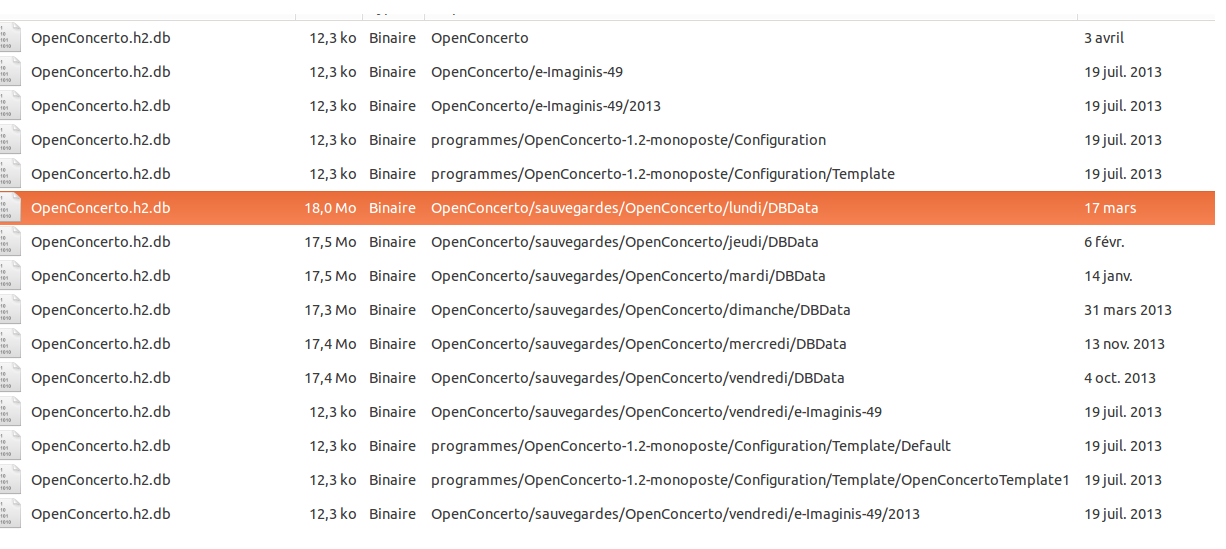Select location 'OpenConcerto/e-Imaginis-49'
Screen dimensions: 1226x549
[528, 72]
